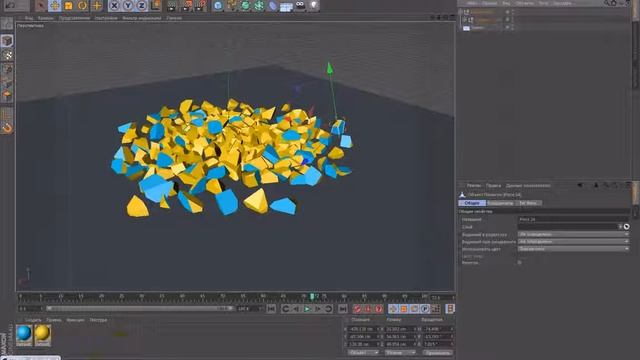
Task: Open material manager Текстура menu
Action: click(98, 320)
